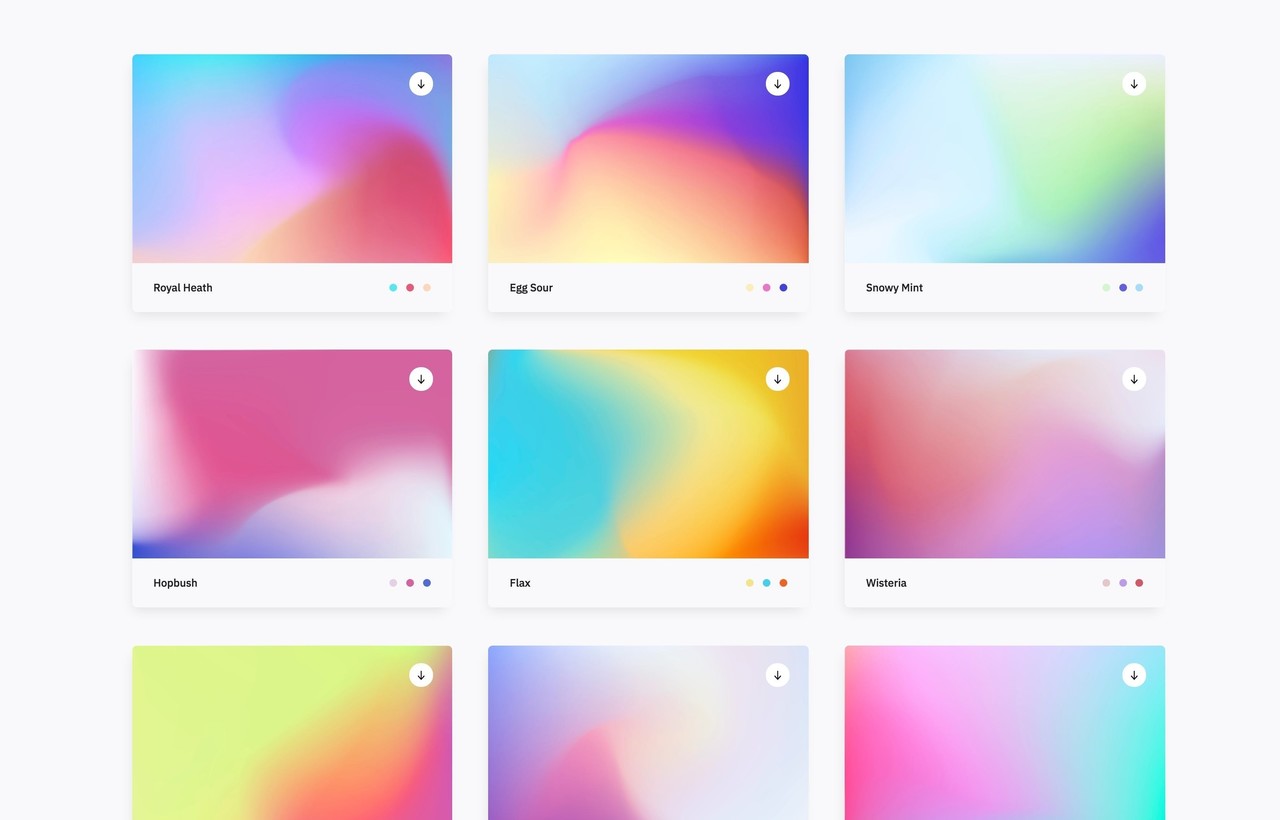Screen dimensions: 1280x820
Task: Pick the yellow swatch of Flax
Action: 750,583
